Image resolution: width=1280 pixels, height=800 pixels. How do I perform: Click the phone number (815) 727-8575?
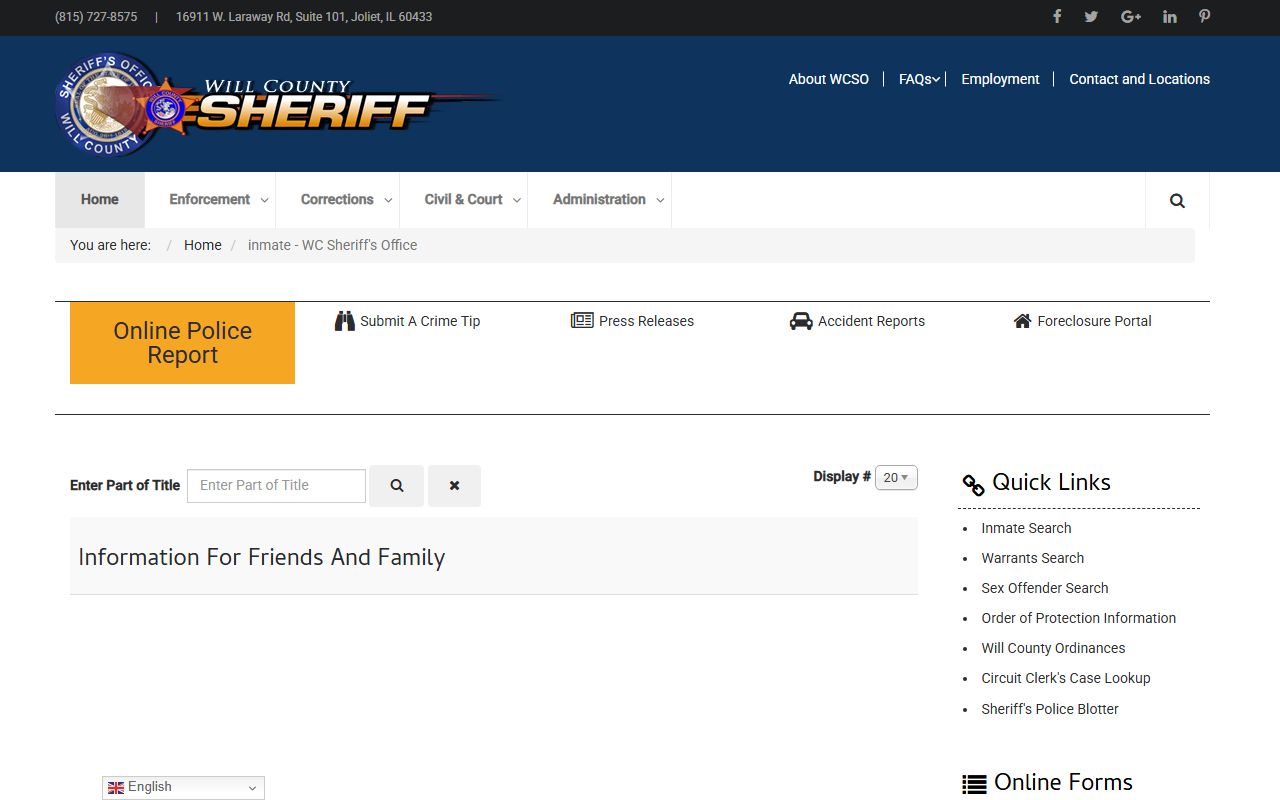point(96,17)
